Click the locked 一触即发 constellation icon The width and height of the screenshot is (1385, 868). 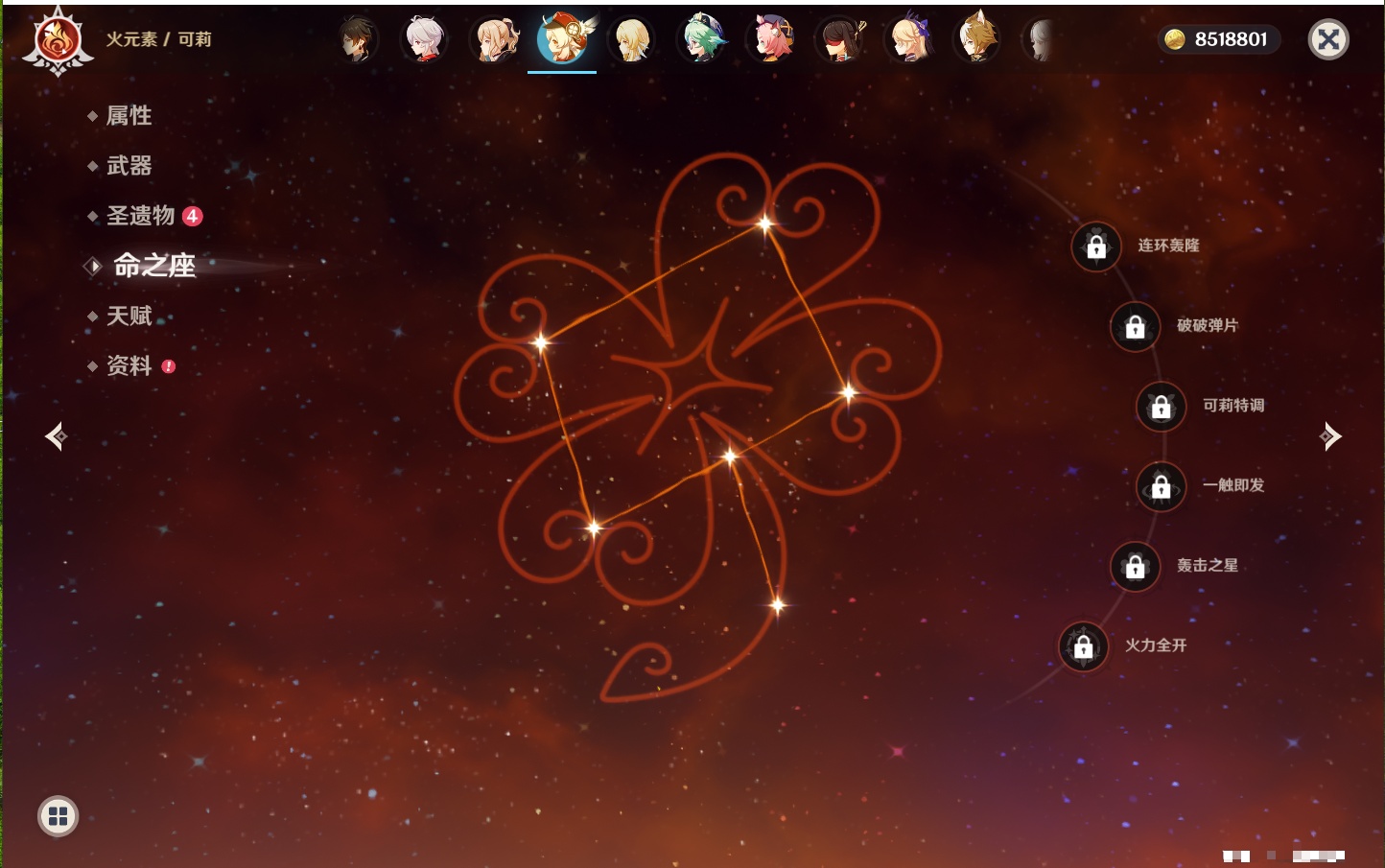[x=1162, y=486]
